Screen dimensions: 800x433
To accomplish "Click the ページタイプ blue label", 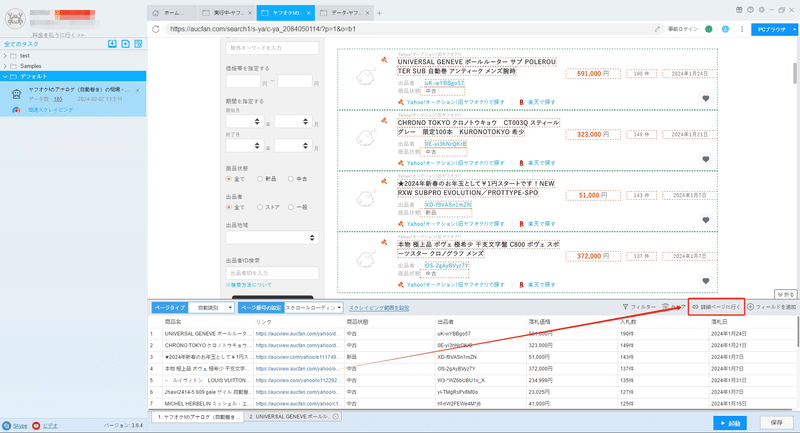I will point(170,308).
